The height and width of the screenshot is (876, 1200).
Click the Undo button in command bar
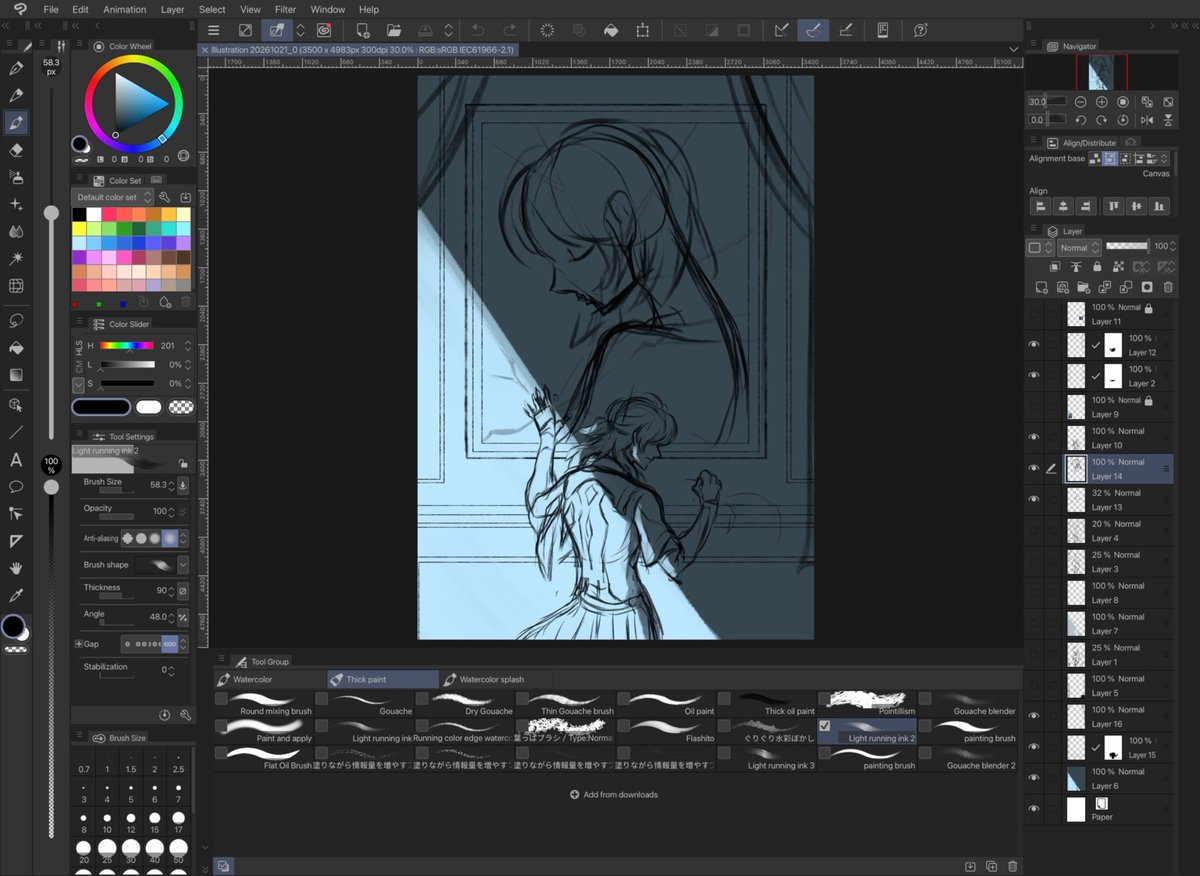(479, 30)
